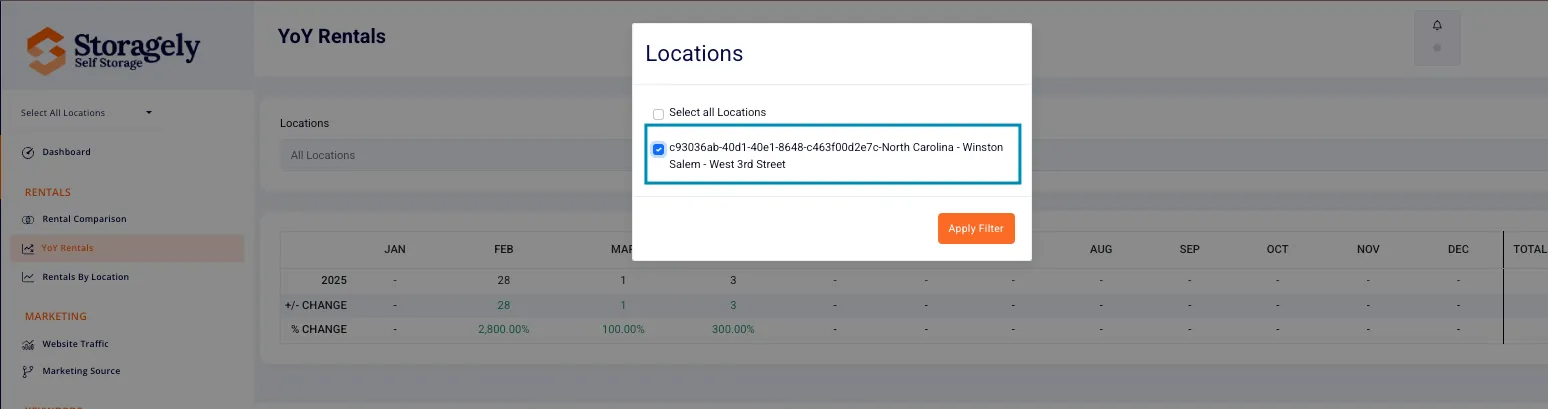Open Marketing Source page

[x=81, y=371]
